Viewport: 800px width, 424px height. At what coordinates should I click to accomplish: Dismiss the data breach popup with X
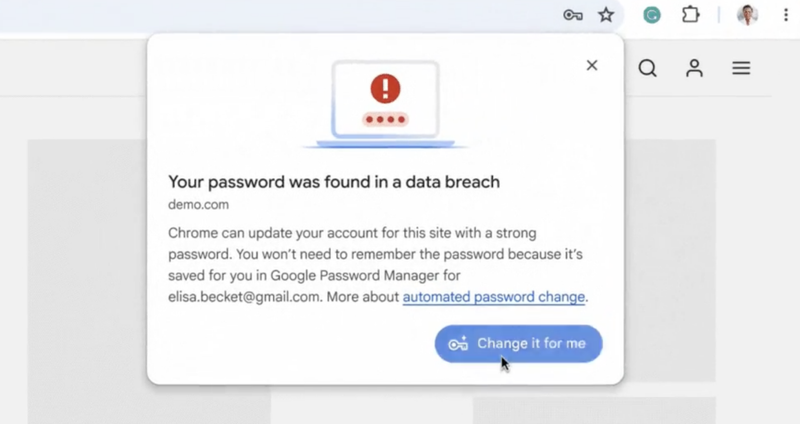[x=592, y=65]
